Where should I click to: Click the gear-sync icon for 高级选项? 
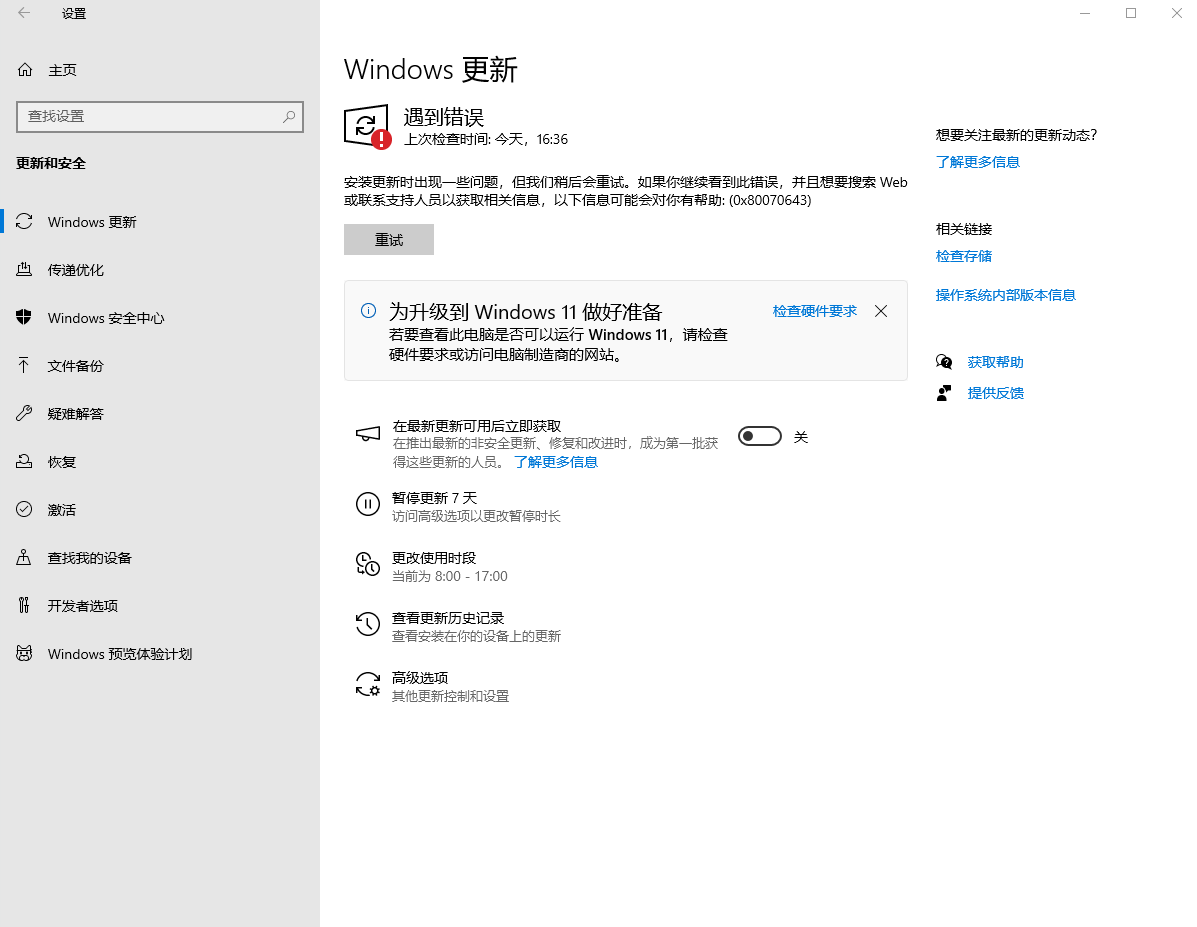tap(368, 684)
